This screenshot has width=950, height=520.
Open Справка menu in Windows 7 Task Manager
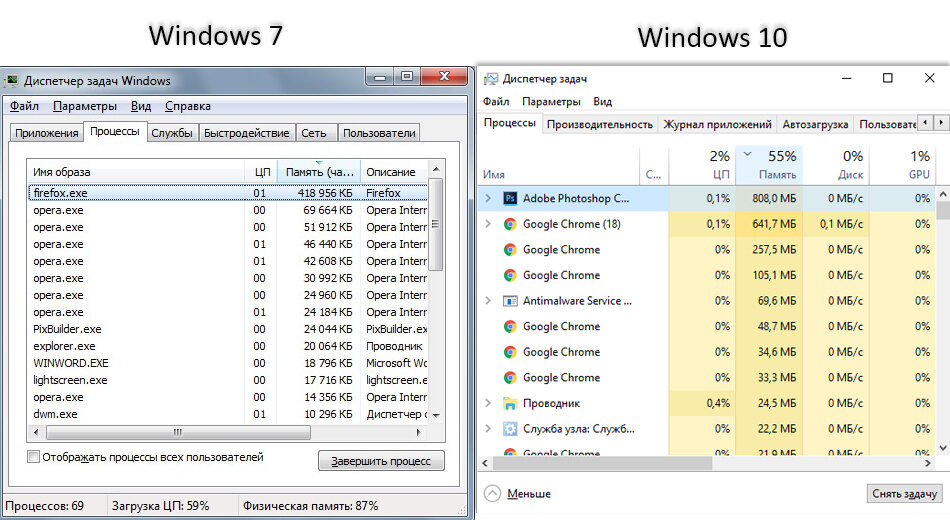coord(188,106)
